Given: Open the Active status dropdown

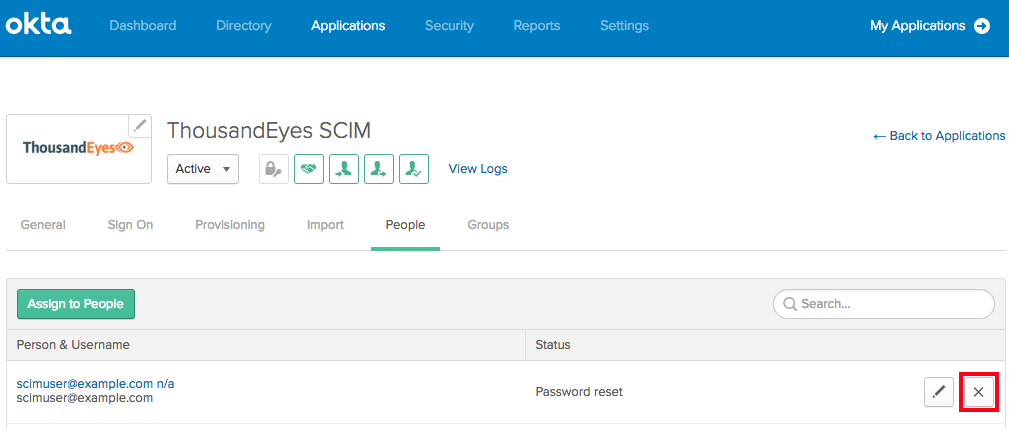Looking at the screenshot, I should click(x=203, y=169).
